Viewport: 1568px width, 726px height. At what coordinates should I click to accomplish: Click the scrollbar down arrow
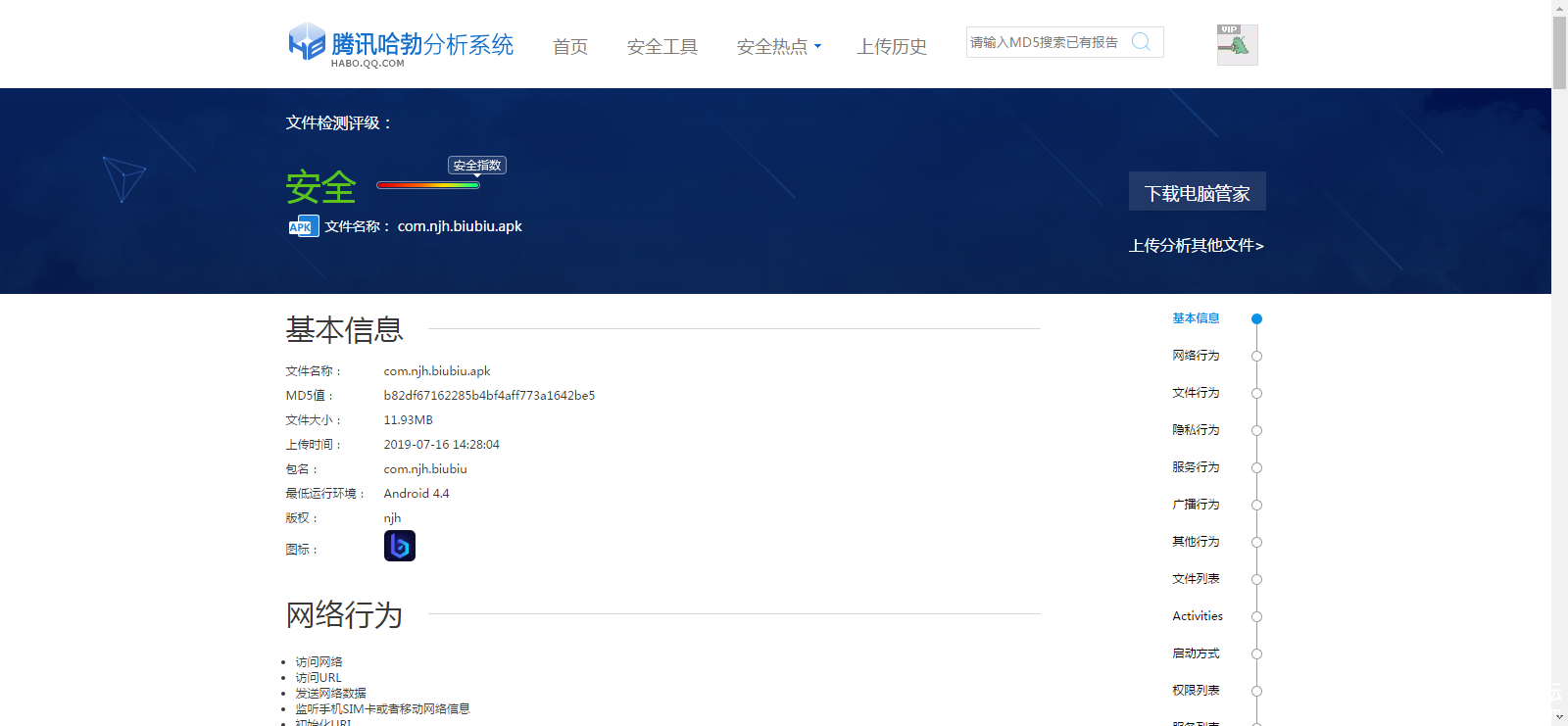1559,718
